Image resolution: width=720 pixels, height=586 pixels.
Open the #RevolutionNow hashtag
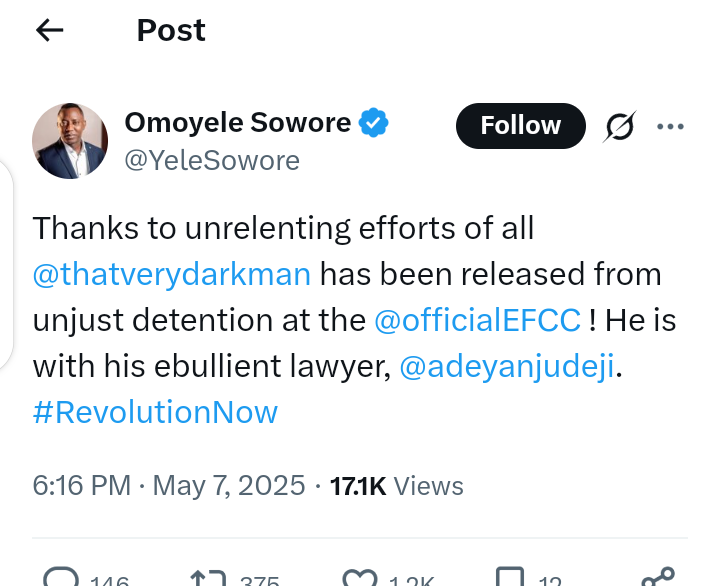click(155, 412)
